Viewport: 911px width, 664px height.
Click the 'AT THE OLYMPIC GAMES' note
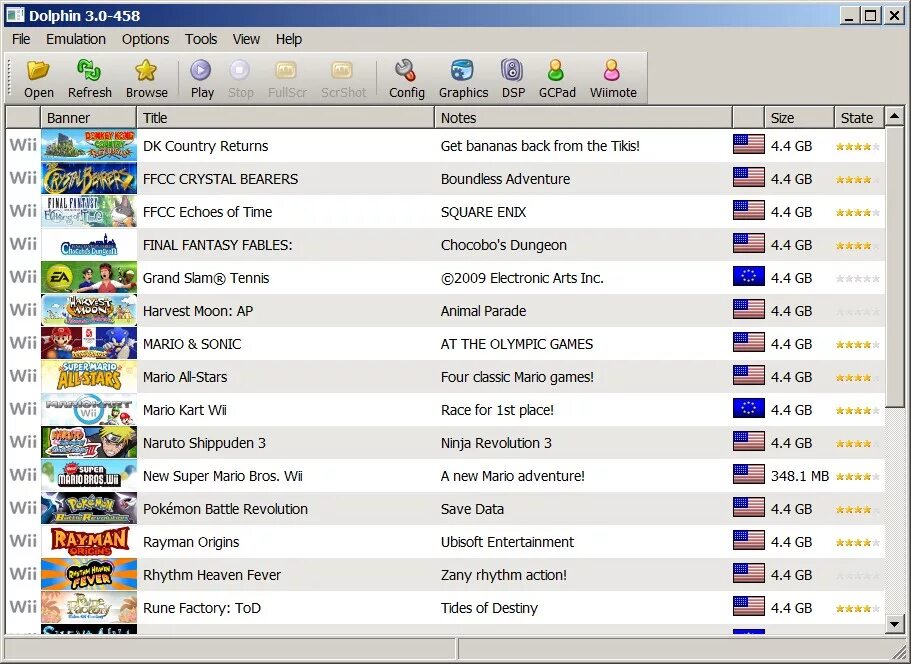(x=517, y=344)
